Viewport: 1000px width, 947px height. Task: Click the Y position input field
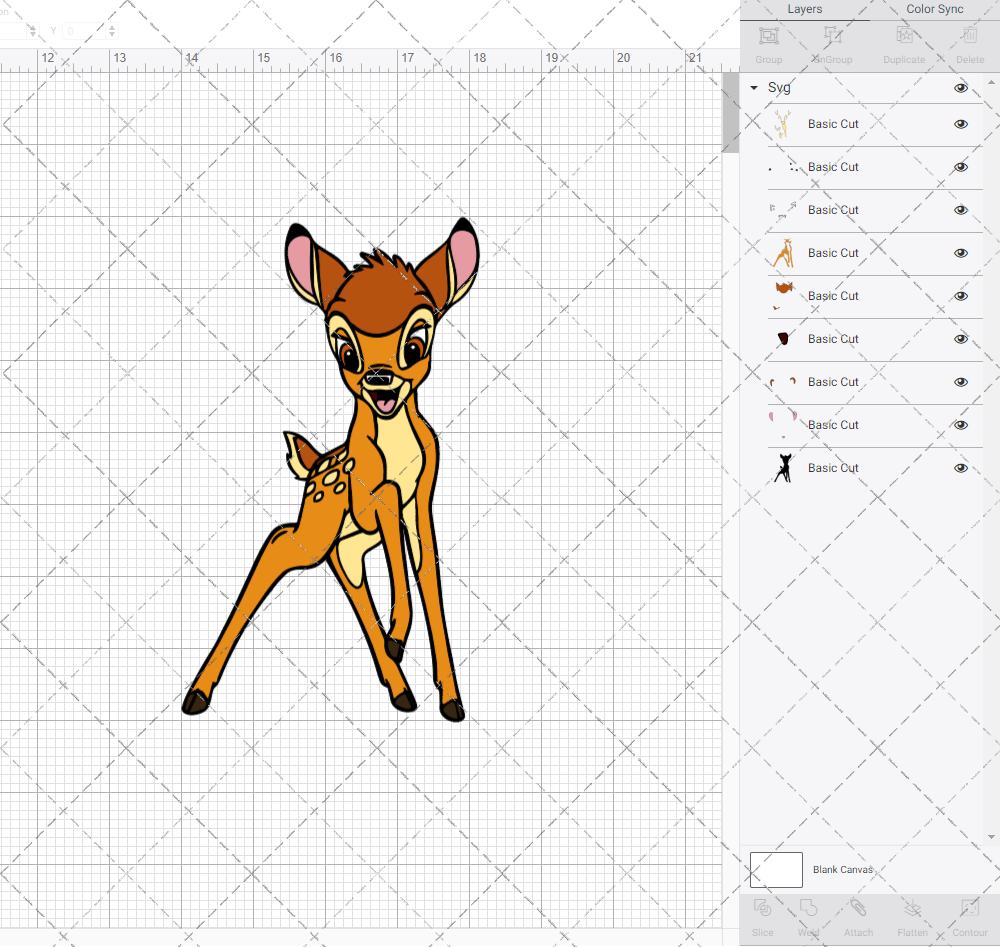(84, 31)
